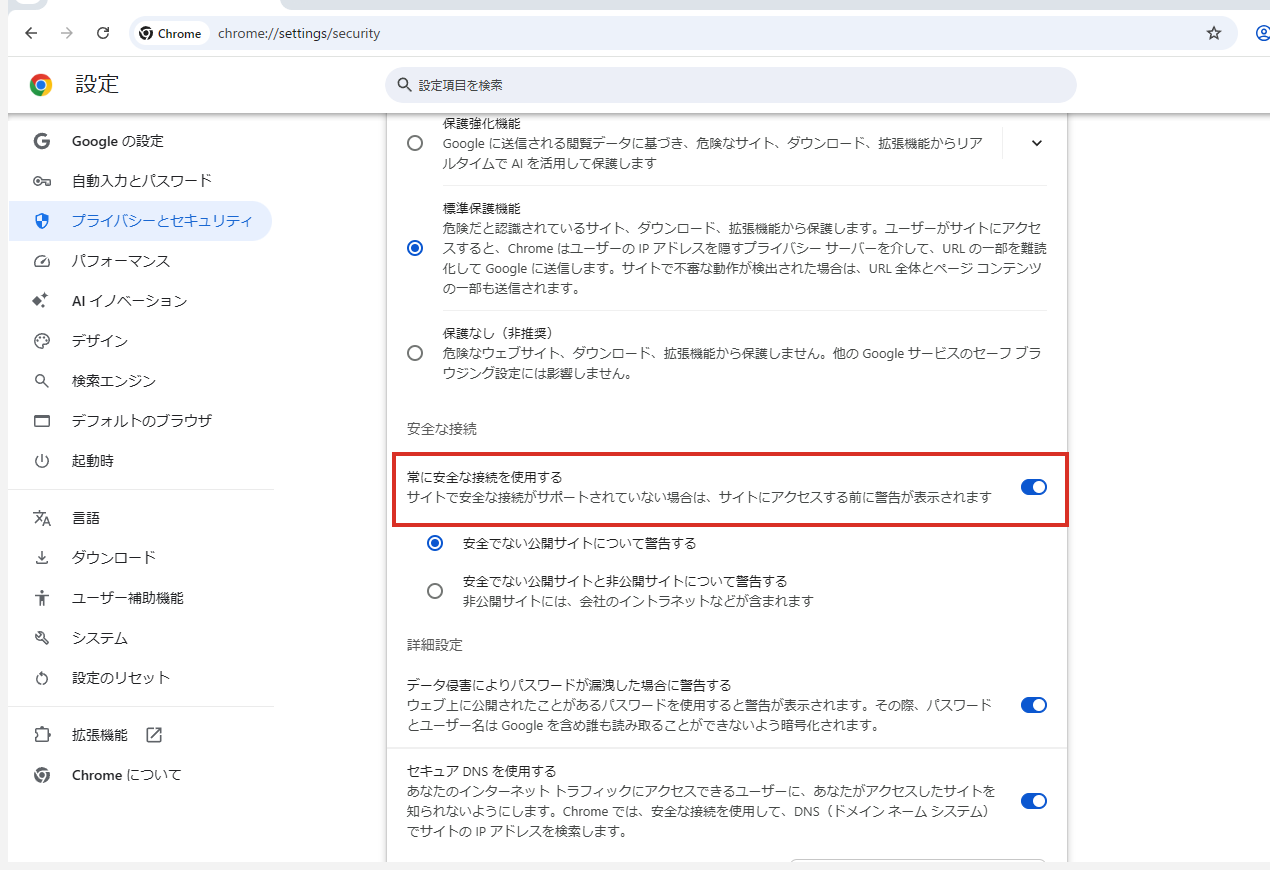Click the 詳細設定 section heading
The width and height of the screenshot is (1270, 870).
(435, 645)
